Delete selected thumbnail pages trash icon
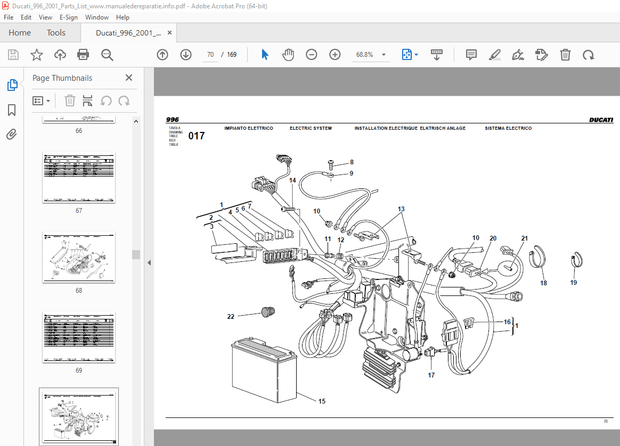Image resolution: width=620 pixels, height=446 pixels. [70, 101]
